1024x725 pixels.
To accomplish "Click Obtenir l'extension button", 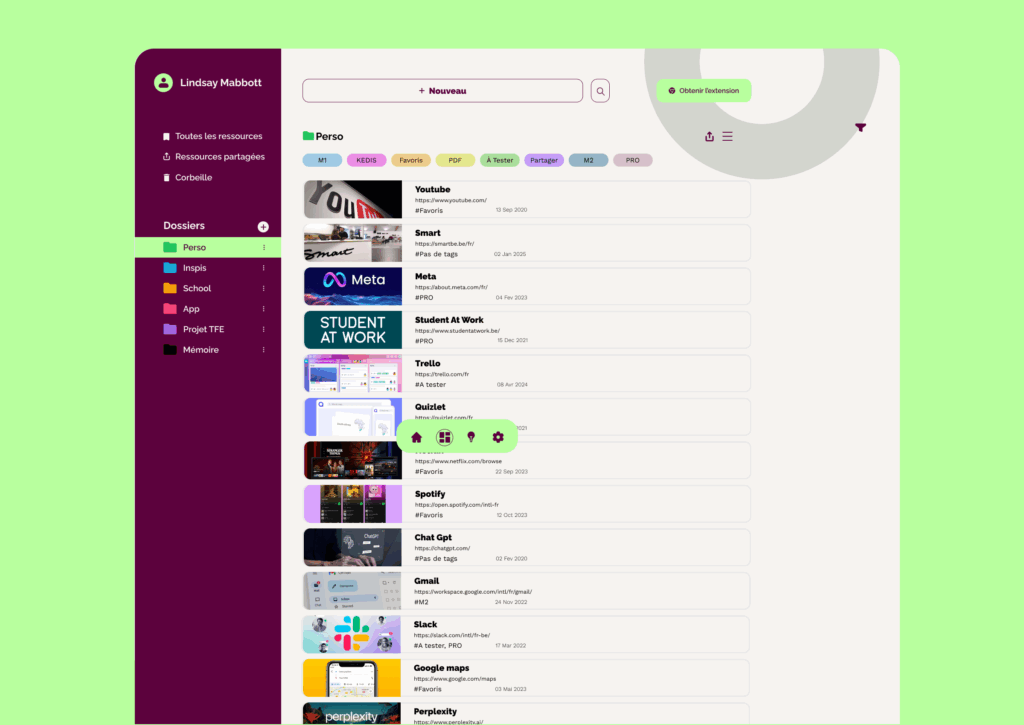I will [x=704, y=91].
